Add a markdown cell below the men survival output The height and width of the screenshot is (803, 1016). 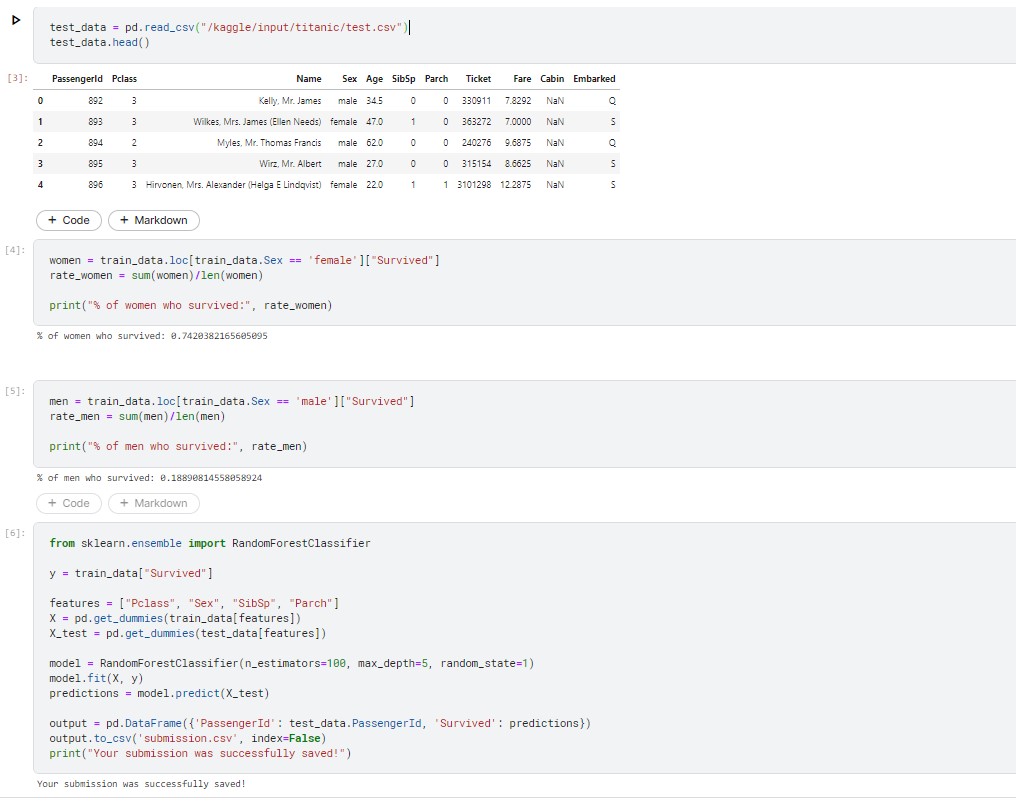[153, 503]
